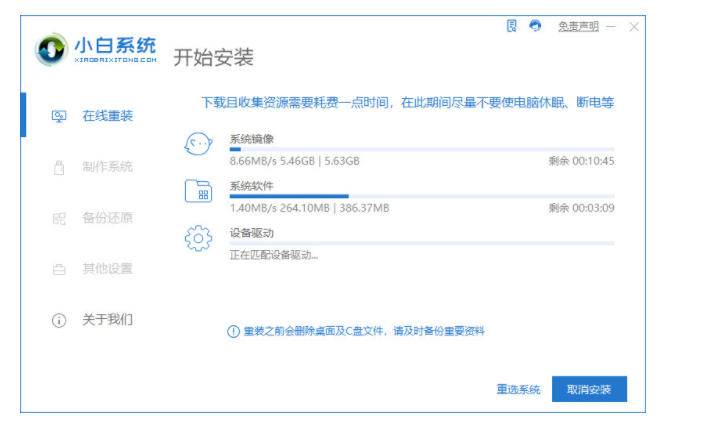Click the 小白系统 logo icon
The height and width of the screenshot is (427, 706).
point(50,49)
